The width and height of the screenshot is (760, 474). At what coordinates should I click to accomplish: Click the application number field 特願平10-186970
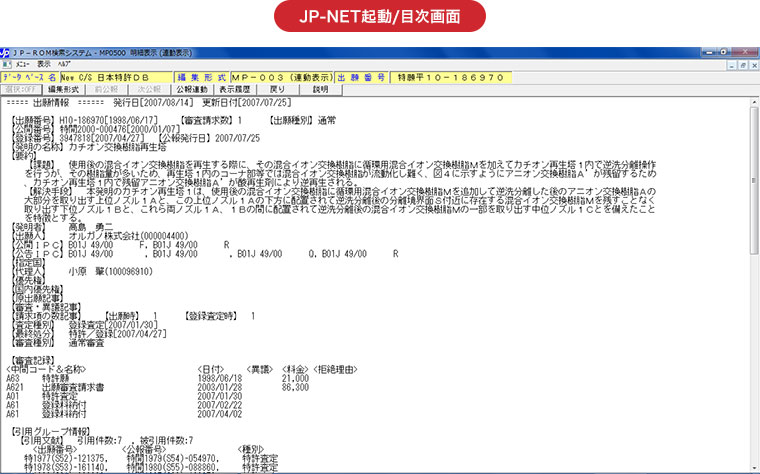tap(450, 76)
